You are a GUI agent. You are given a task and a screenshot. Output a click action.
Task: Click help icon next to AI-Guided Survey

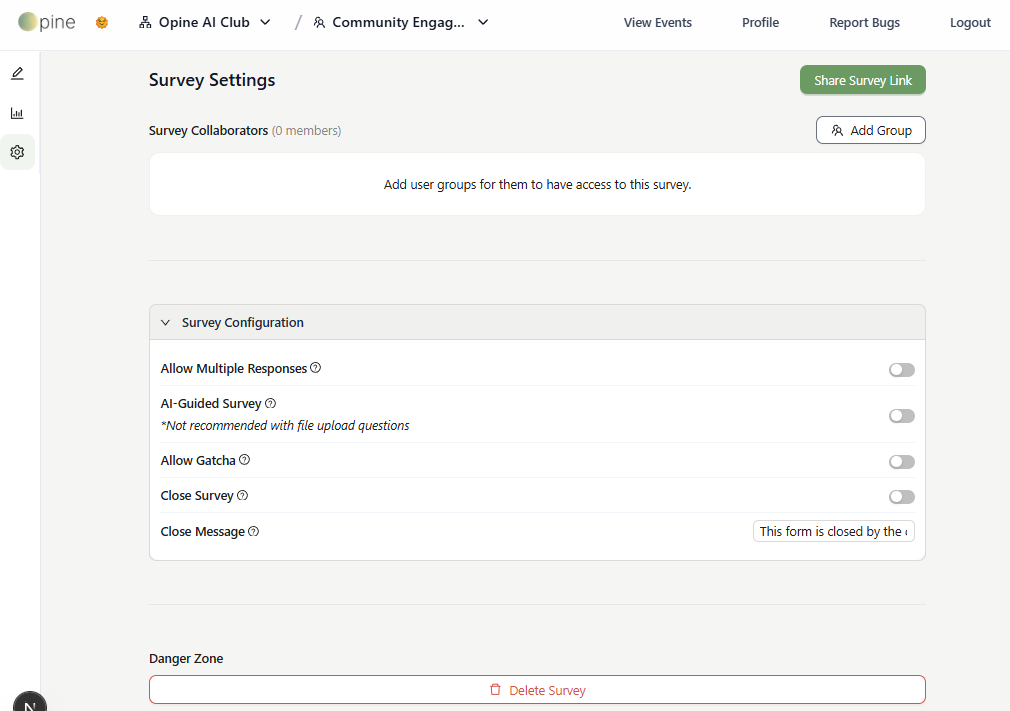point(271,403)
